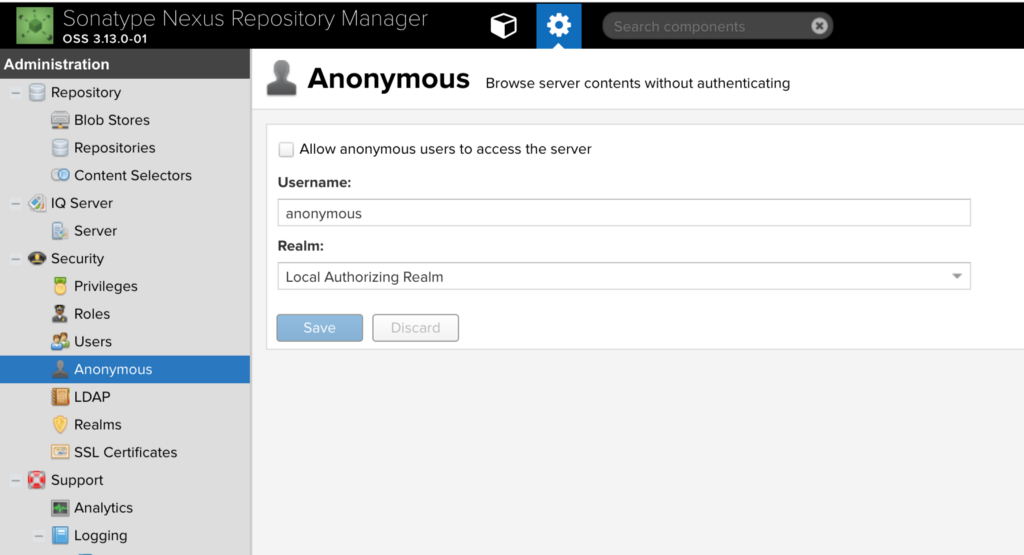Open the Browse cube icon in header
This screenshot has width=1024, height=555.
click(504, 26)
